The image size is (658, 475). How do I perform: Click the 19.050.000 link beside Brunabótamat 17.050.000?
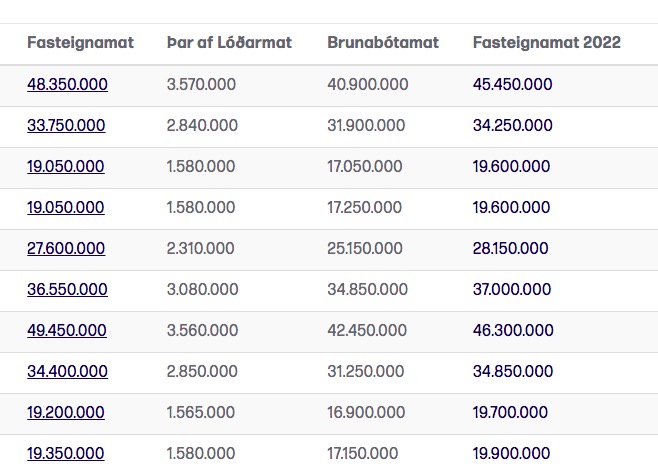coord(66,167)
